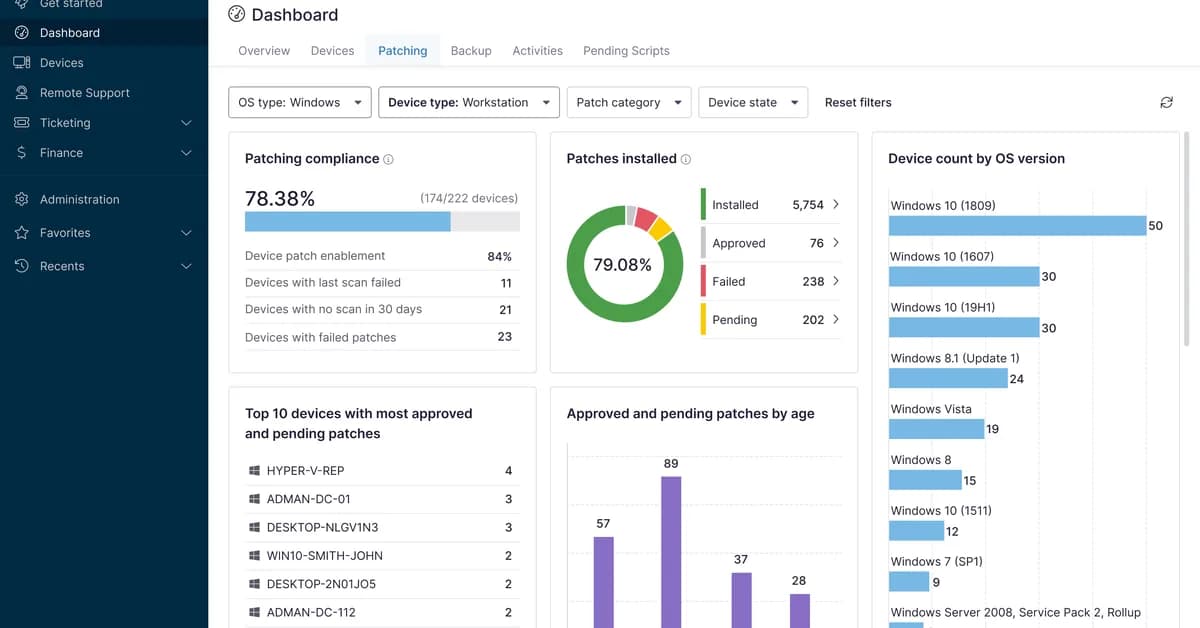Click the Recents clock icon

pos(22,266)
